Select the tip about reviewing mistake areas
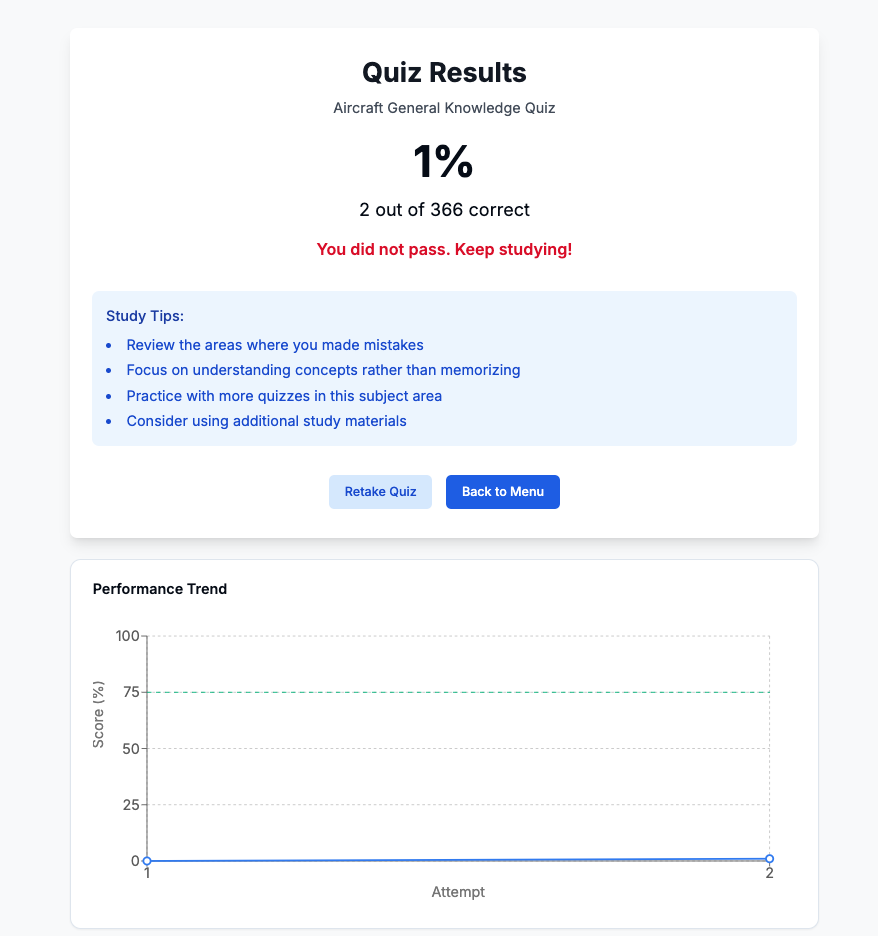This screenshot has height=936, width=878. [275, 344]
